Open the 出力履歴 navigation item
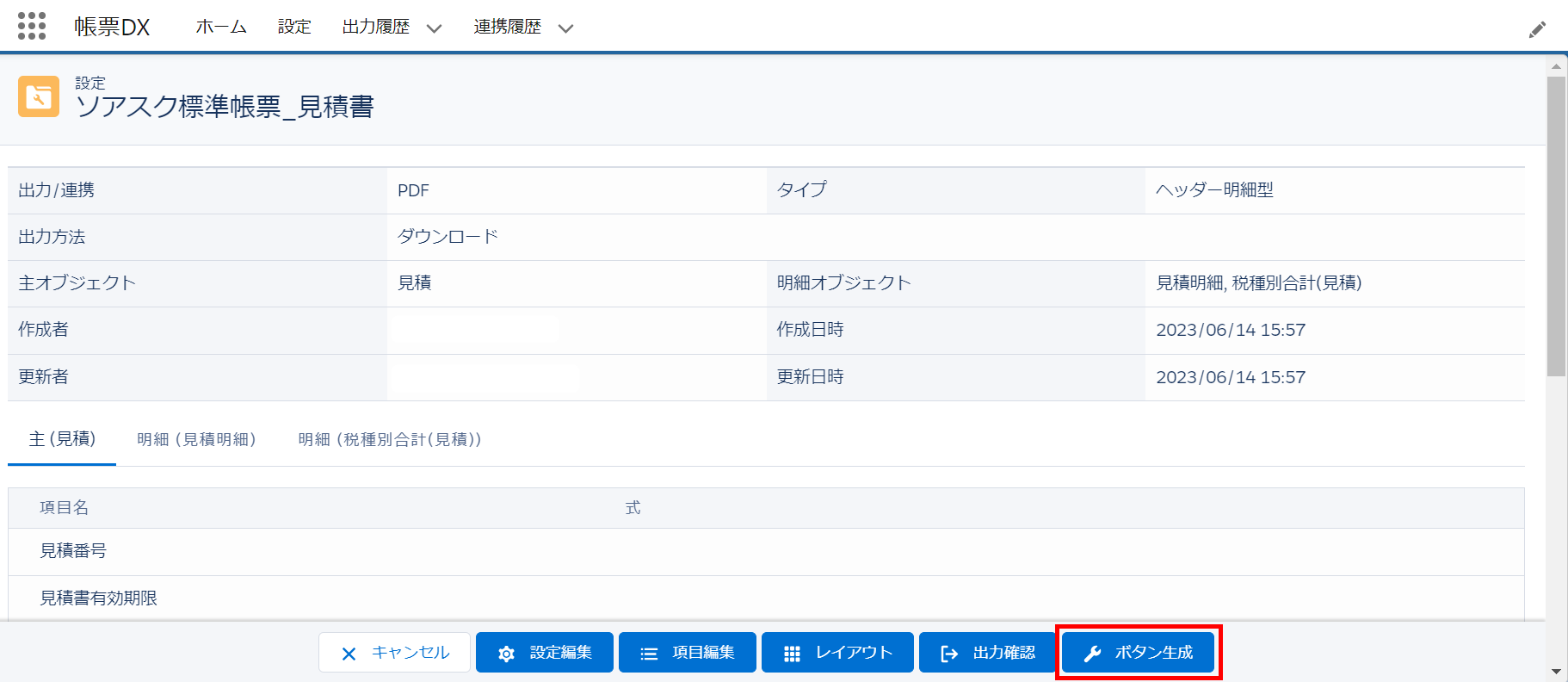Viewport: 1568px width, 682px height. pyautogui.click(x=376, y=27)
